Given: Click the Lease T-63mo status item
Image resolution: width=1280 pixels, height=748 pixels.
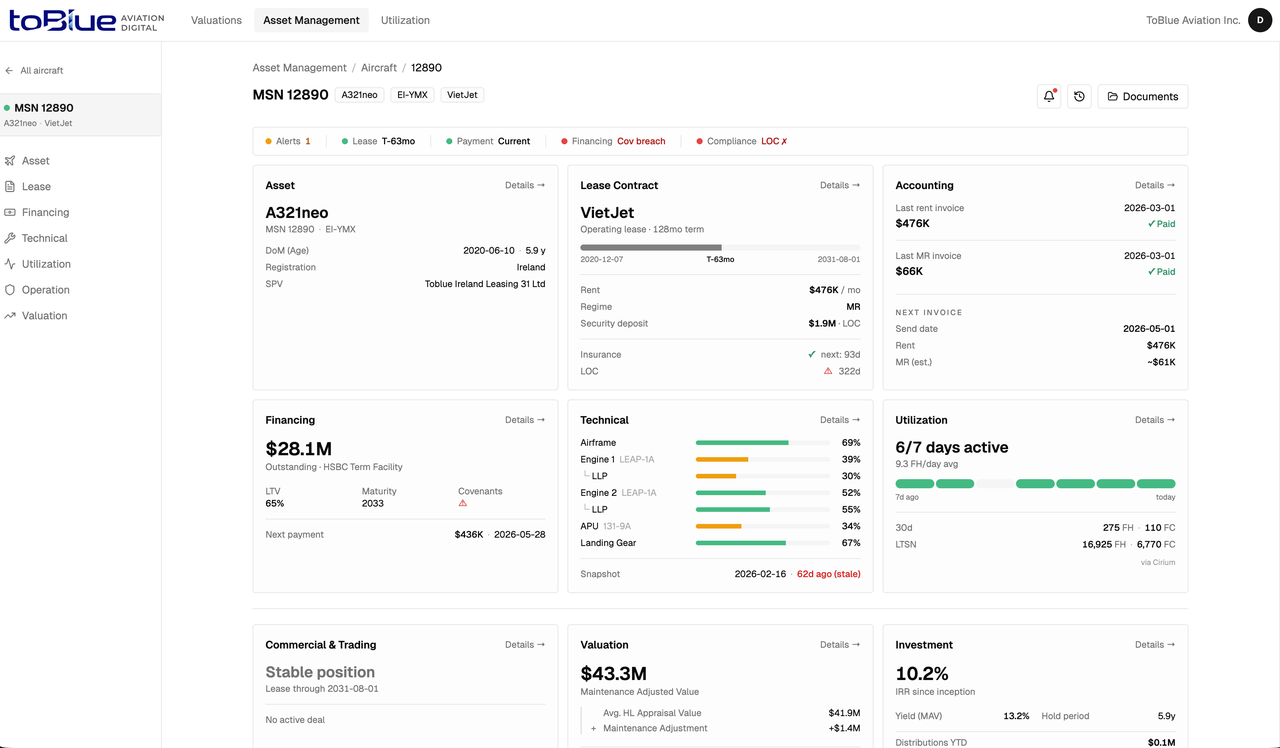Looking at the screenshot, I should pos(378,141).
